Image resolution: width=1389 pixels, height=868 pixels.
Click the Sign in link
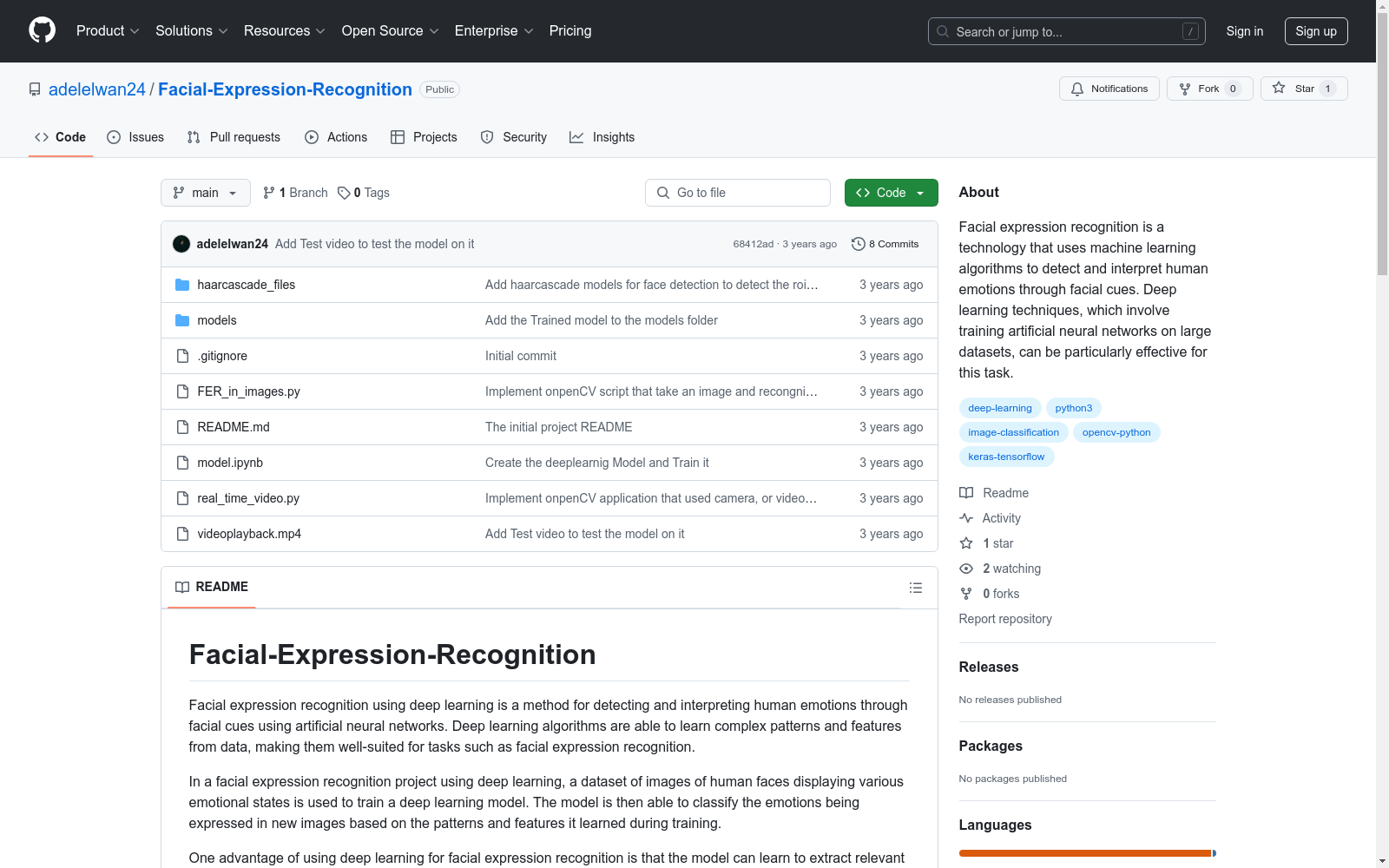[x=1245, y=31]
